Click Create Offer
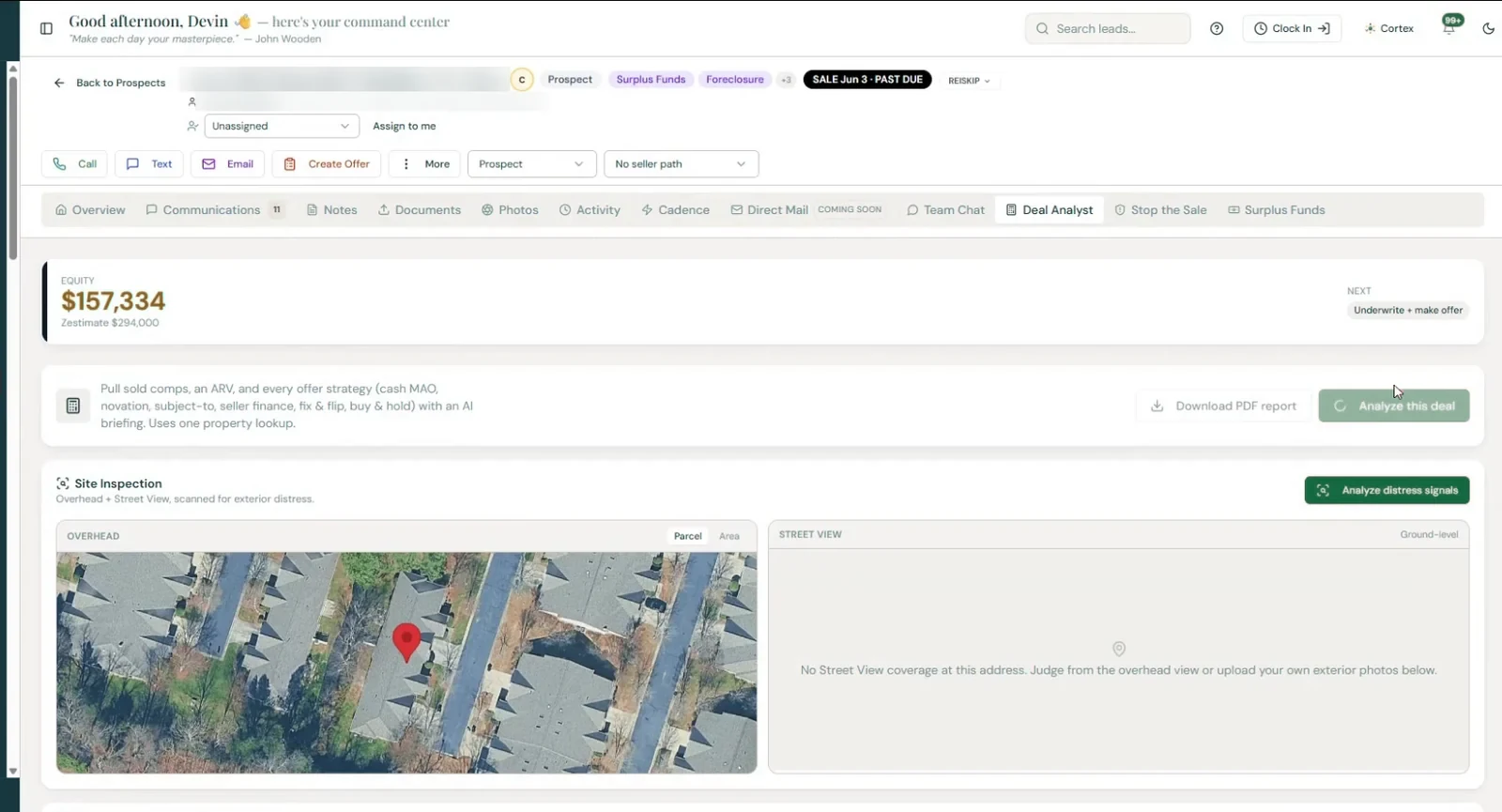 (x=327, y=164)
